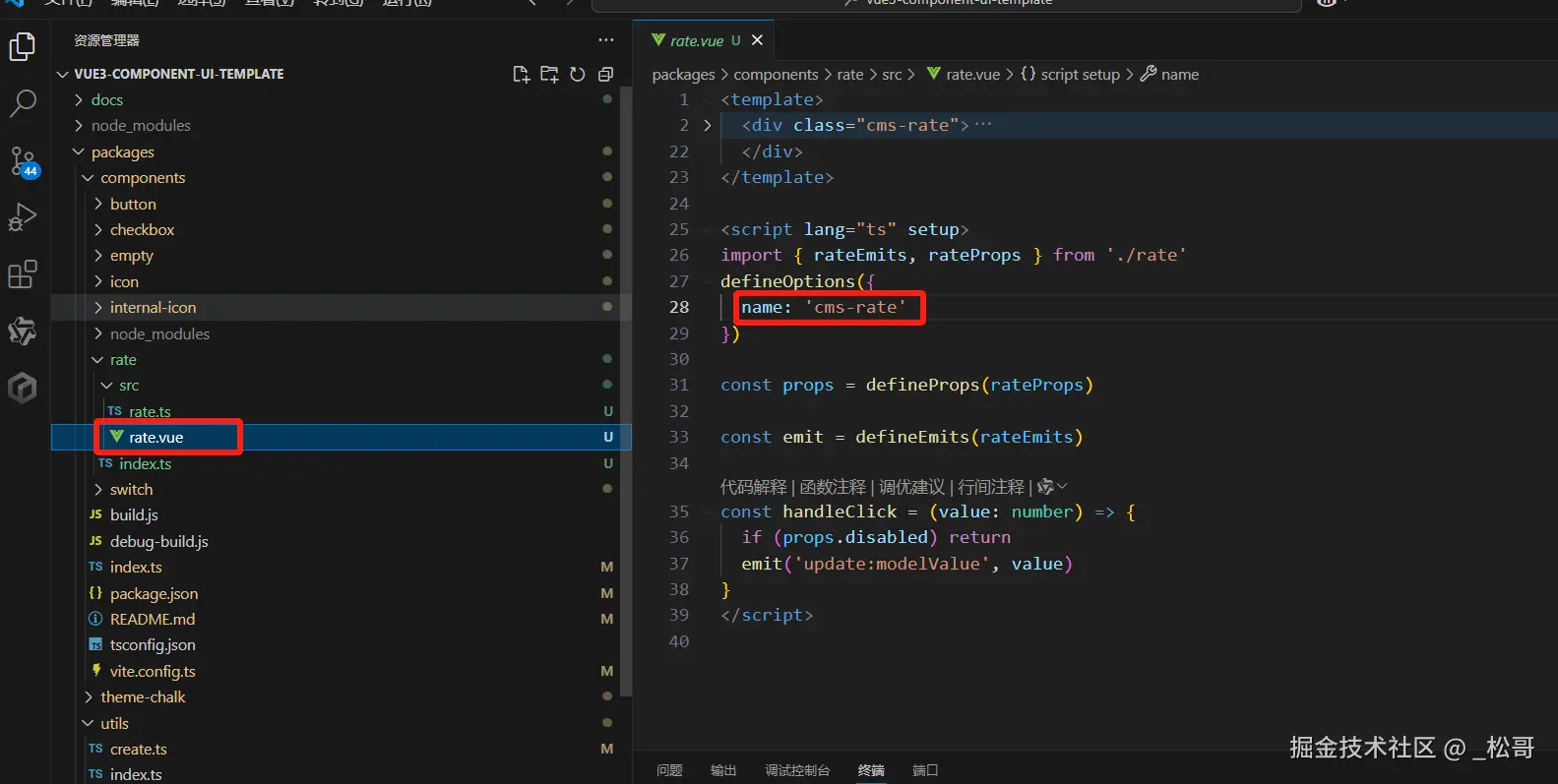Switch to the 调试控制台 panel tab

point(797,770)
